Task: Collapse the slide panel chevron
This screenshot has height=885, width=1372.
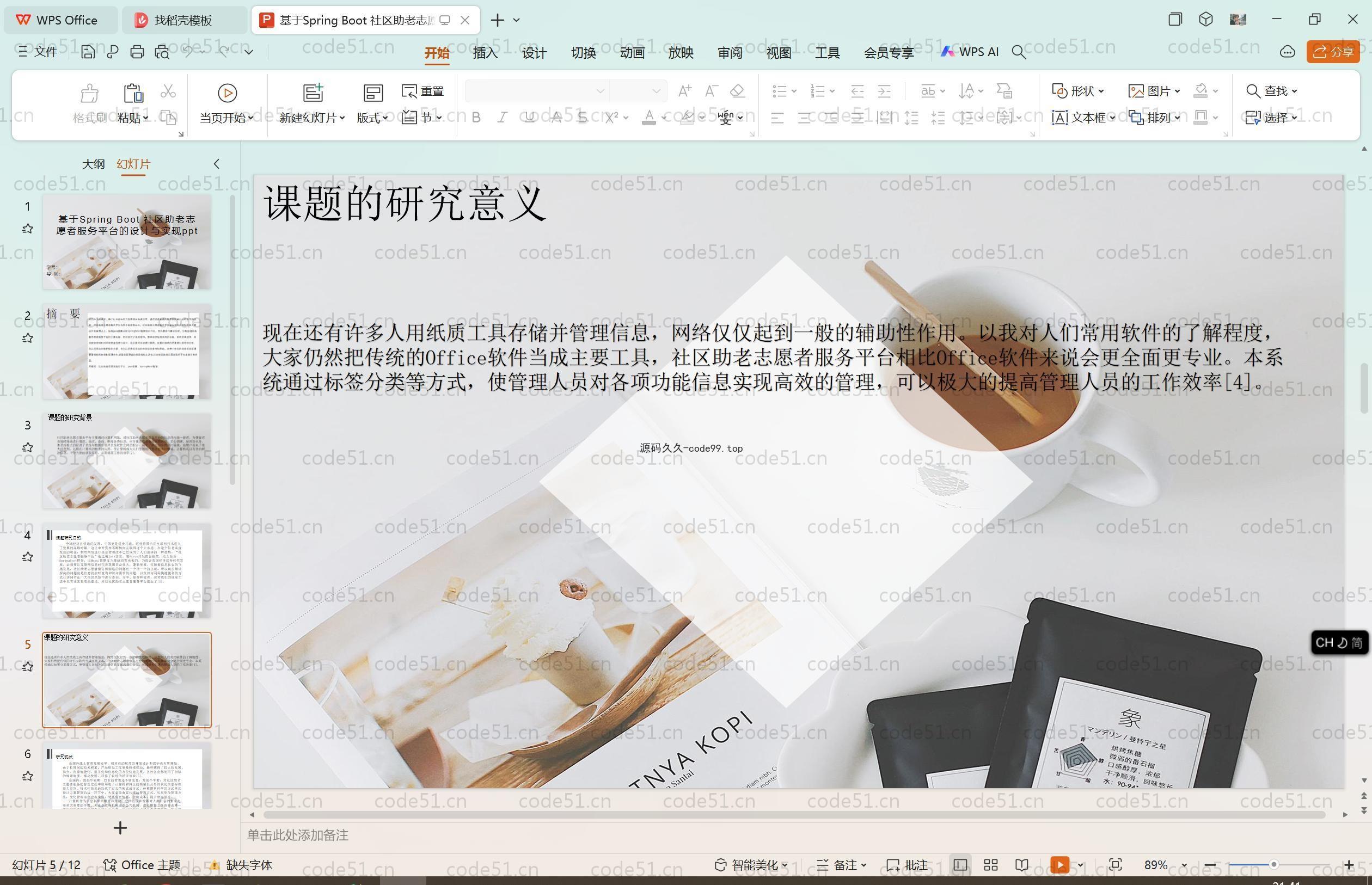Action: [216, 164]
